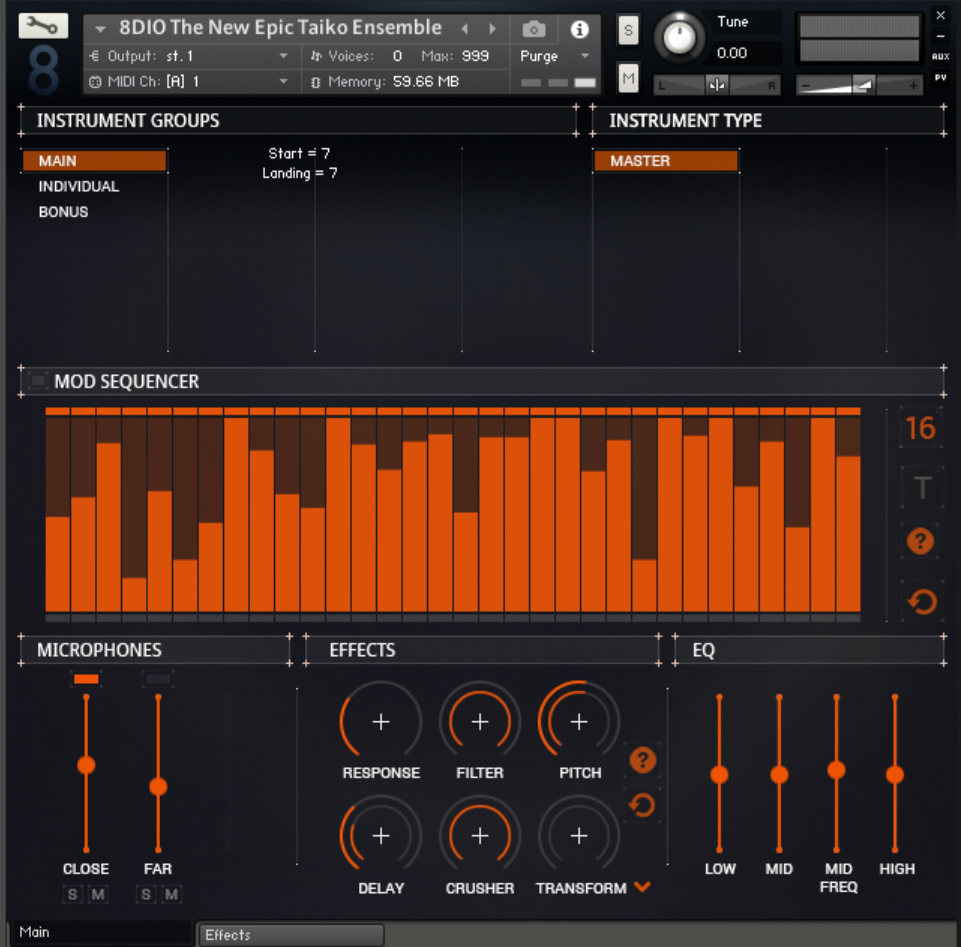Open the Mod Sequencer help question mark

[921, 541]
